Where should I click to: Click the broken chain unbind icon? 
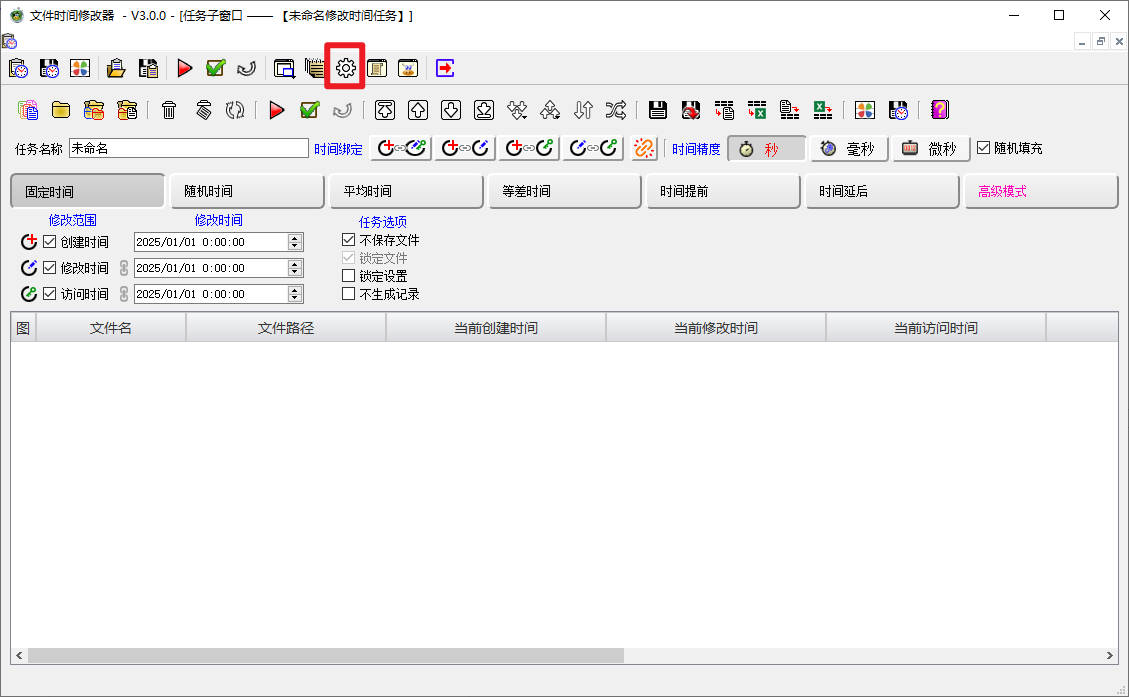pyautogui.click(x=645, y=148)
